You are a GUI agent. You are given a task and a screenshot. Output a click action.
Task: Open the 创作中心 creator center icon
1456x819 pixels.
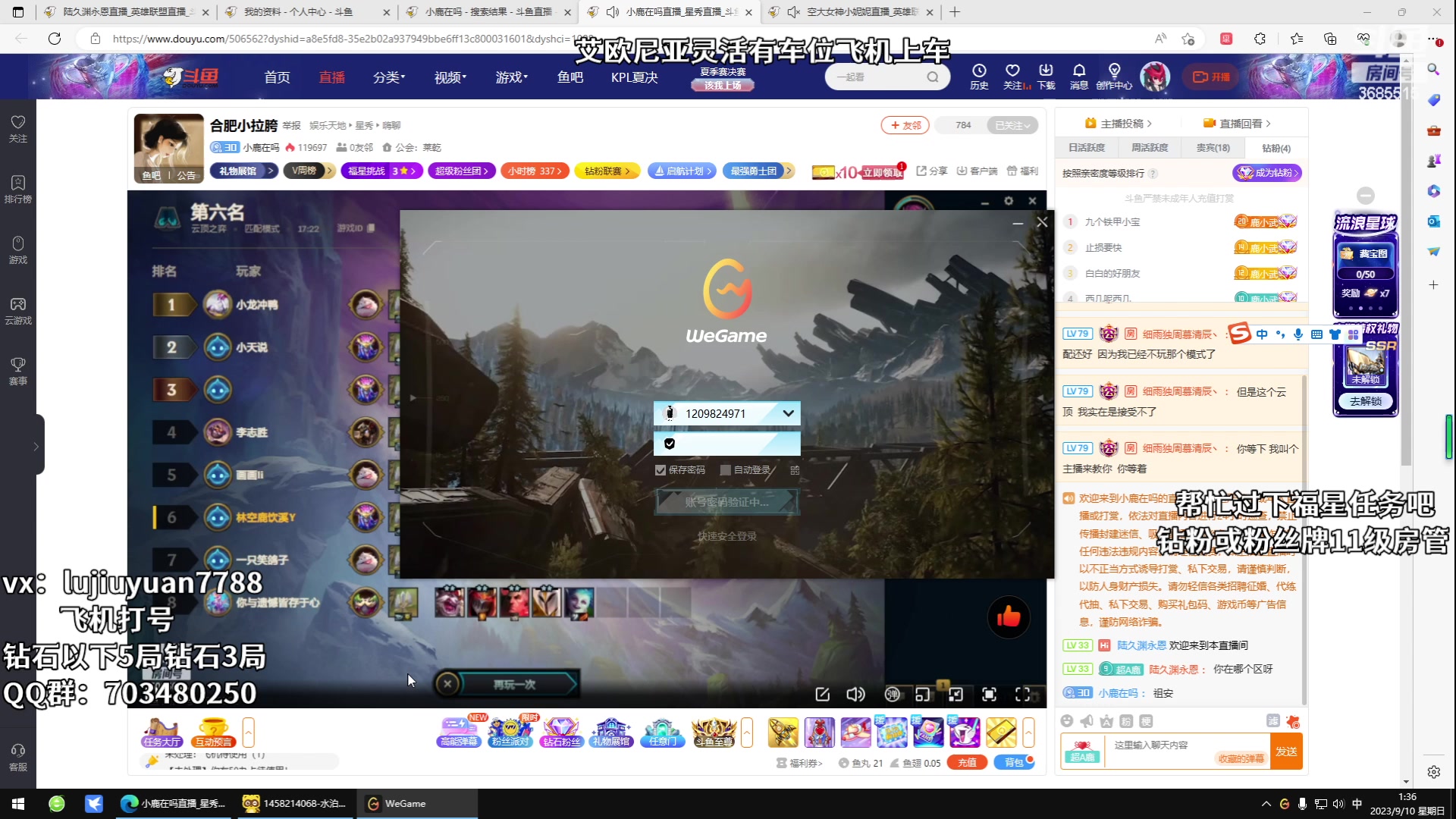(x=1114, y=77)
